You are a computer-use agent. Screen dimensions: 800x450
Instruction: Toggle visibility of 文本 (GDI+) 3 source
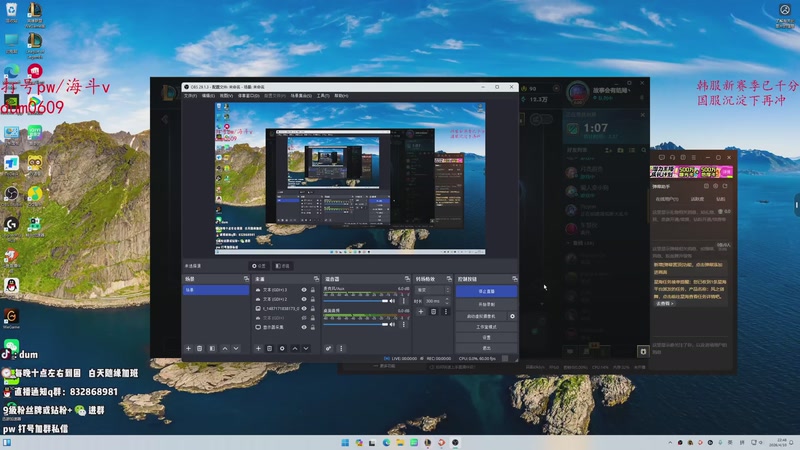pyautogui.click(x=304, y=289)
